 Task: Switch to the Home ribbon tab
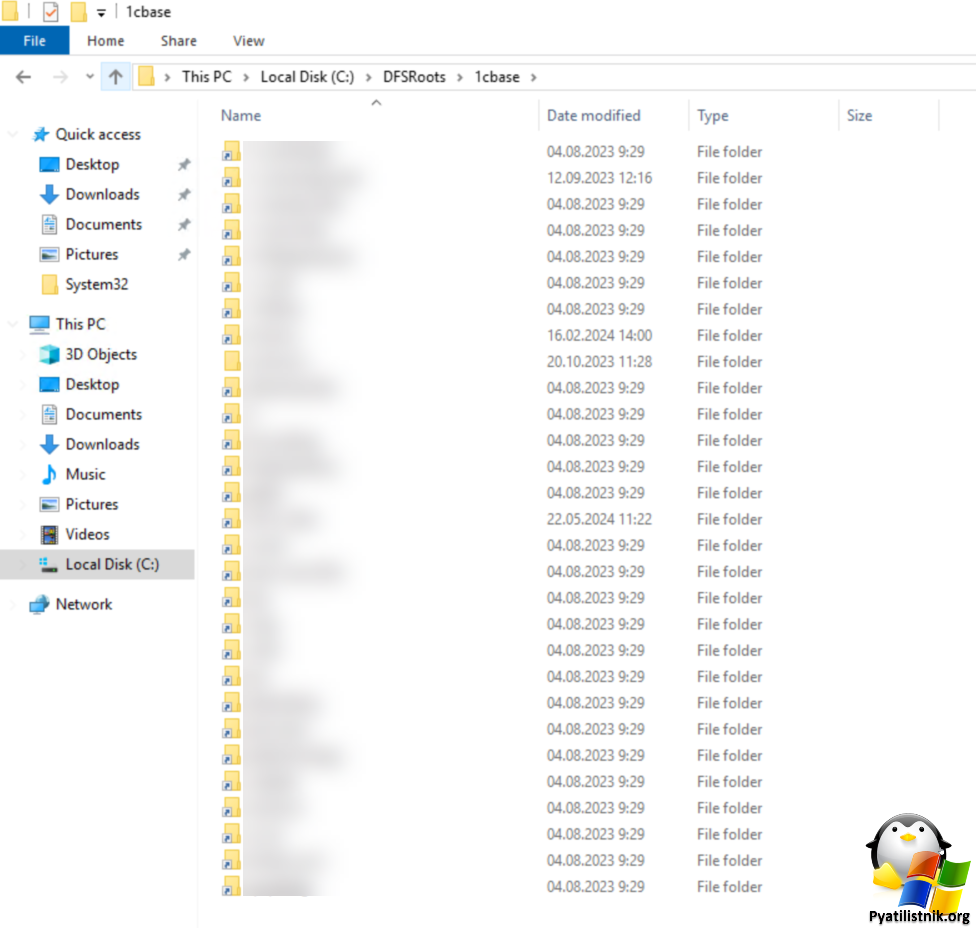[x=105, y=41]
